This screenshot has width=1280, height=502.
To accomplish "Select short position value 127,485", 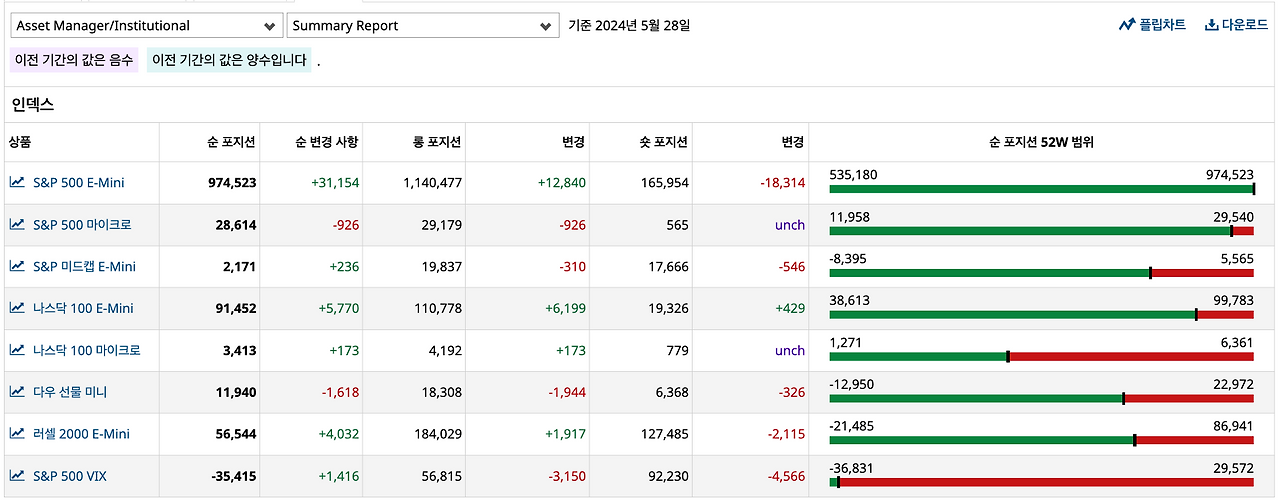I will 665,434.
